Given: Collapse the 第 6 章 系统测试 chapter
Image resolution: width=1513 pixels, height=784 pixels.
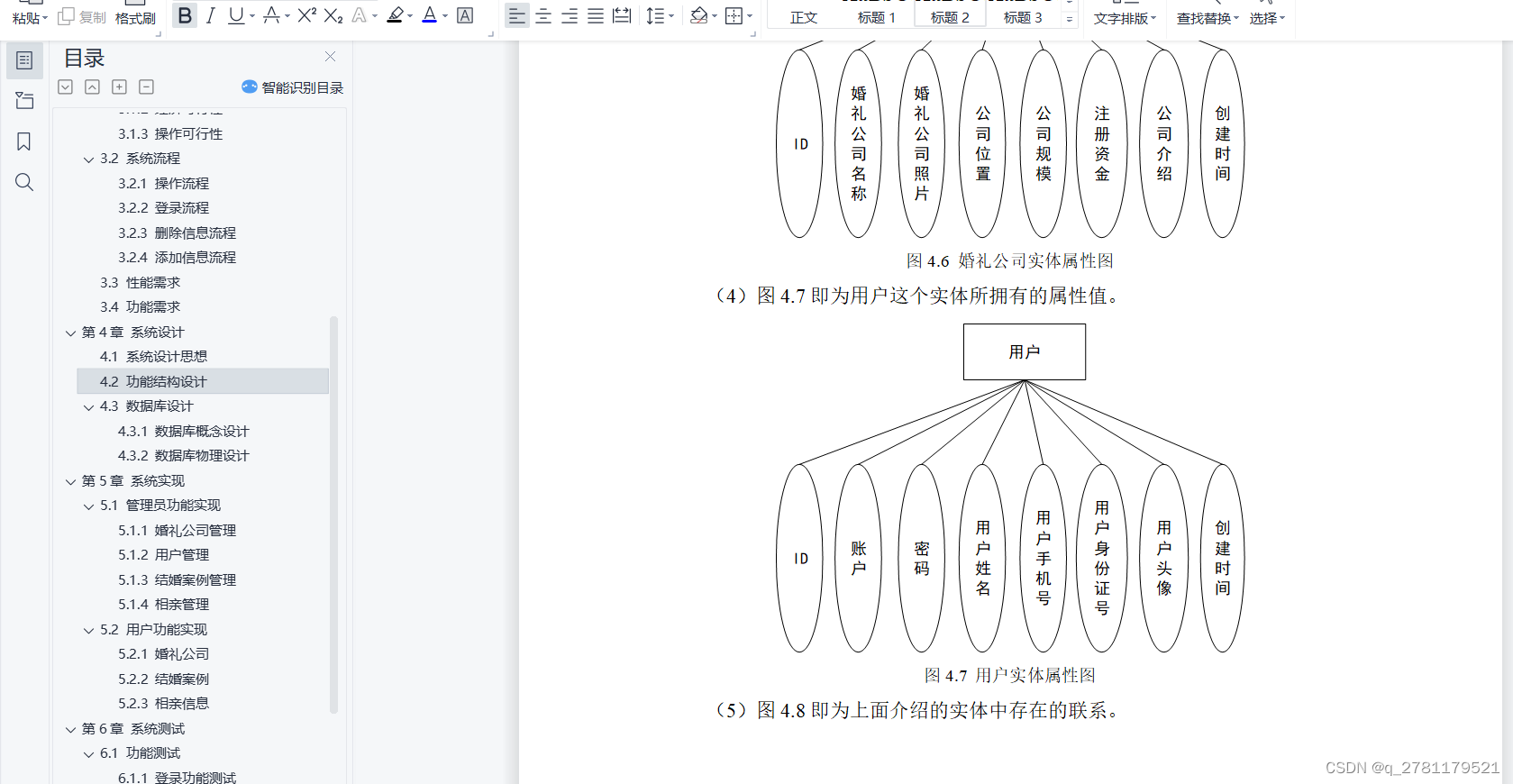Looking at the screenshot, I should [x=70, y=729].
